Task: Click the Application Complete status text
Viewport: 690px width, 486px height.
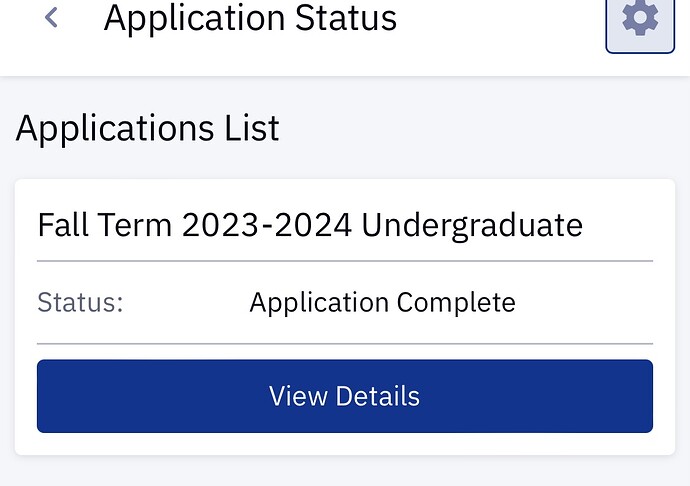Action: pyautogui.click(x=382, y=302)
